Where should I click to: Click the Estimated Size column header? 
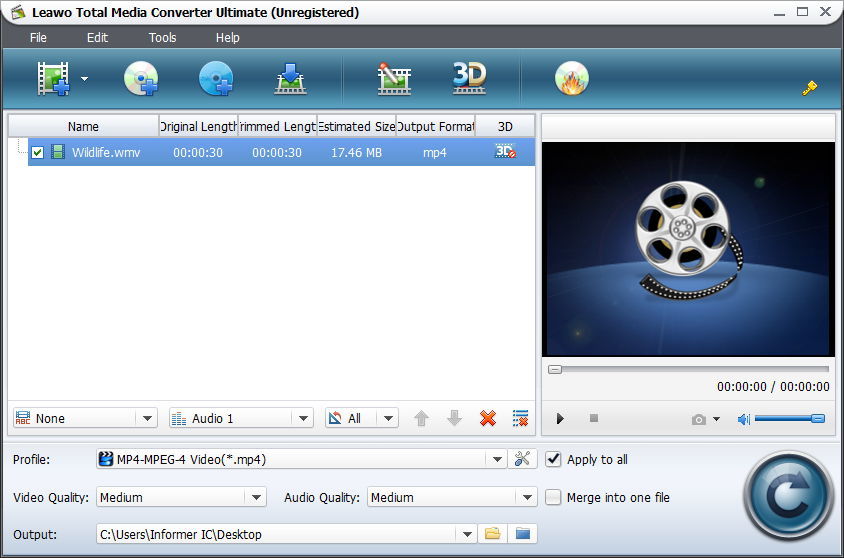[x=357, y=126]
